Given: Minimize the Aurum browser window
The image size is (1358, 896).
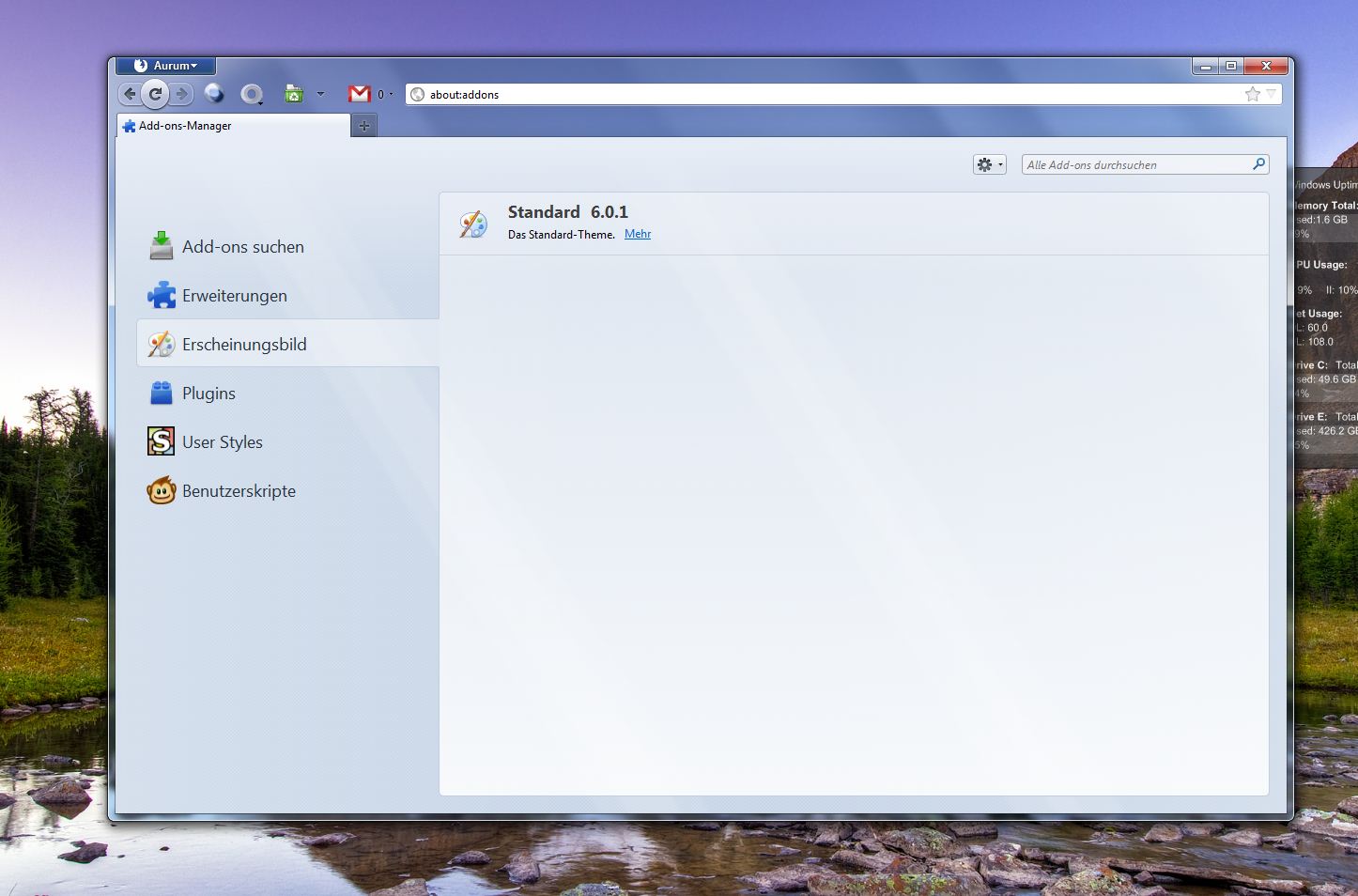Looking at the screenshot, I should click(x=1206, y=66).
